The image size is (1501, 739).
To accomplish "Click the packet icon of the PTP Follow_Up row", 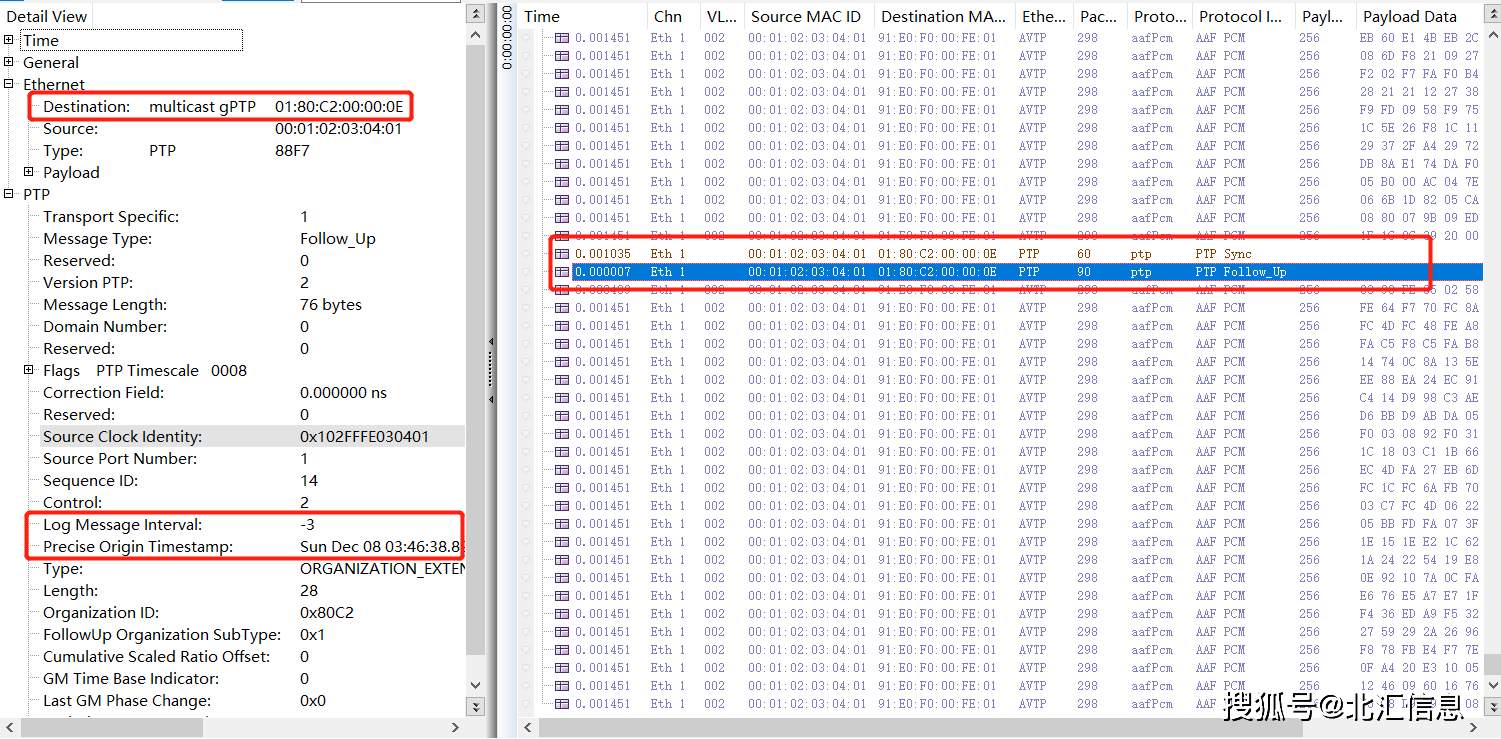I will (562, 272).
